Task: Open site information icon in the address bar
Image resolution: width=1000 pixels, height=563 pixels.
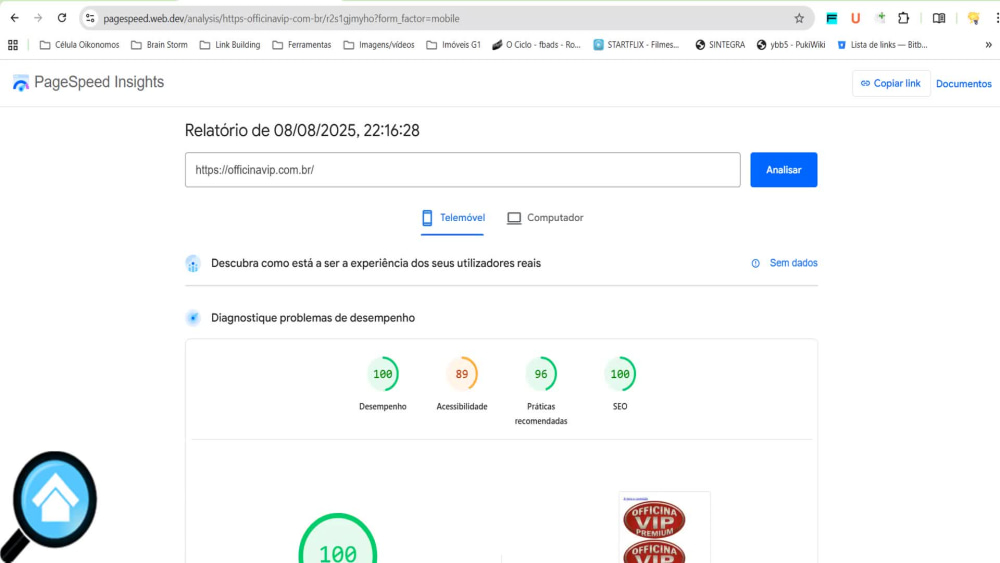Action: [x=90, y=18]
